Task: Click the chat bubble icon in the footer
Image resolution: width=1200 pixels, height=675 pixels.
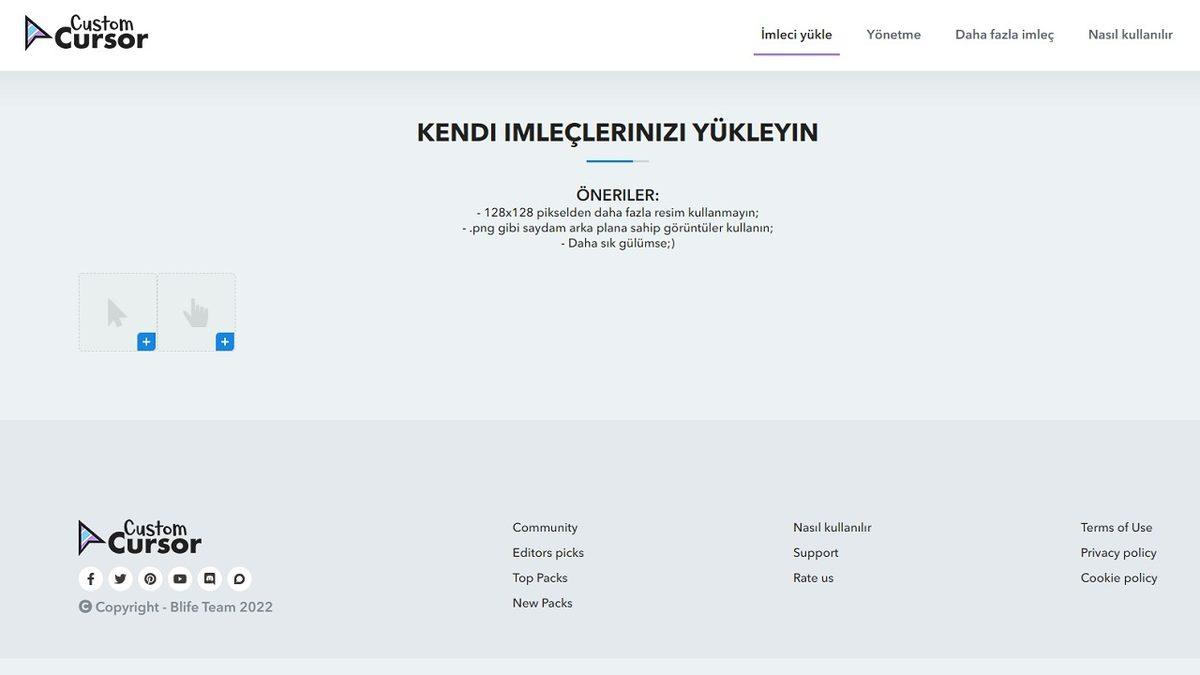Action: point(239,579)
